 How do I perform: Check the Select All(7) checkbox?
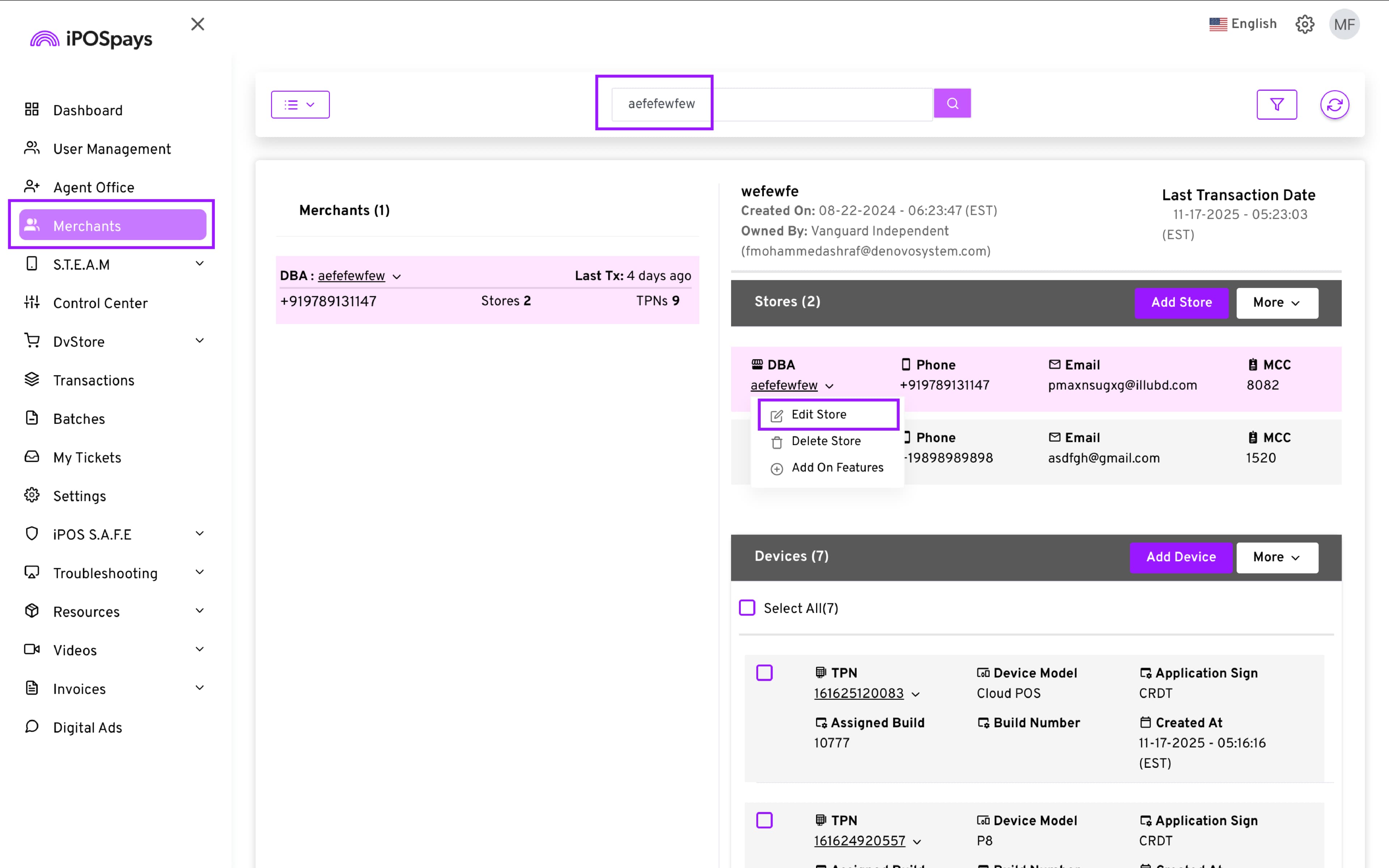(747, 608)
